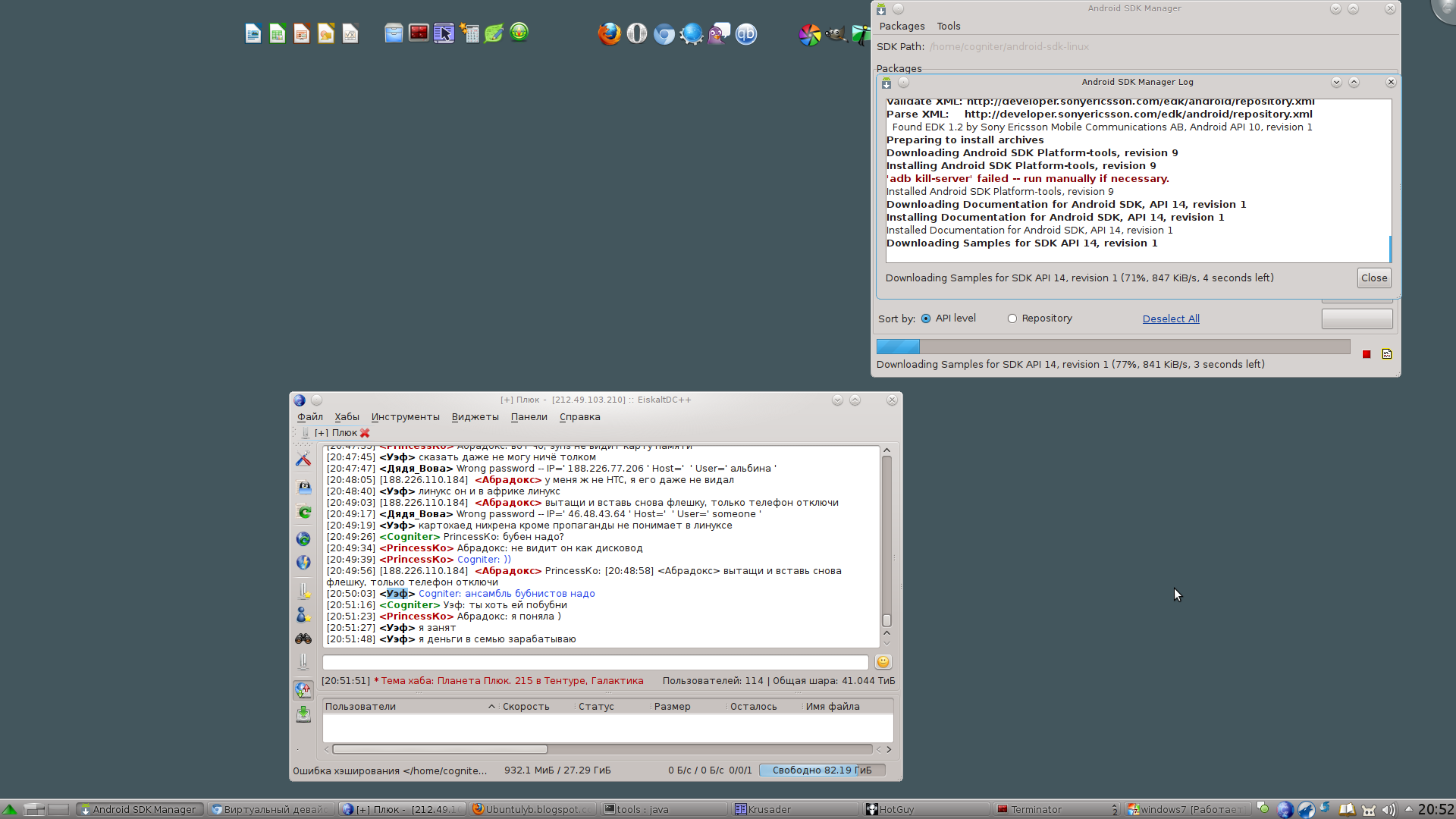Click the chat message input field
Screen dimensions: 1456x819
coord(595,663)
